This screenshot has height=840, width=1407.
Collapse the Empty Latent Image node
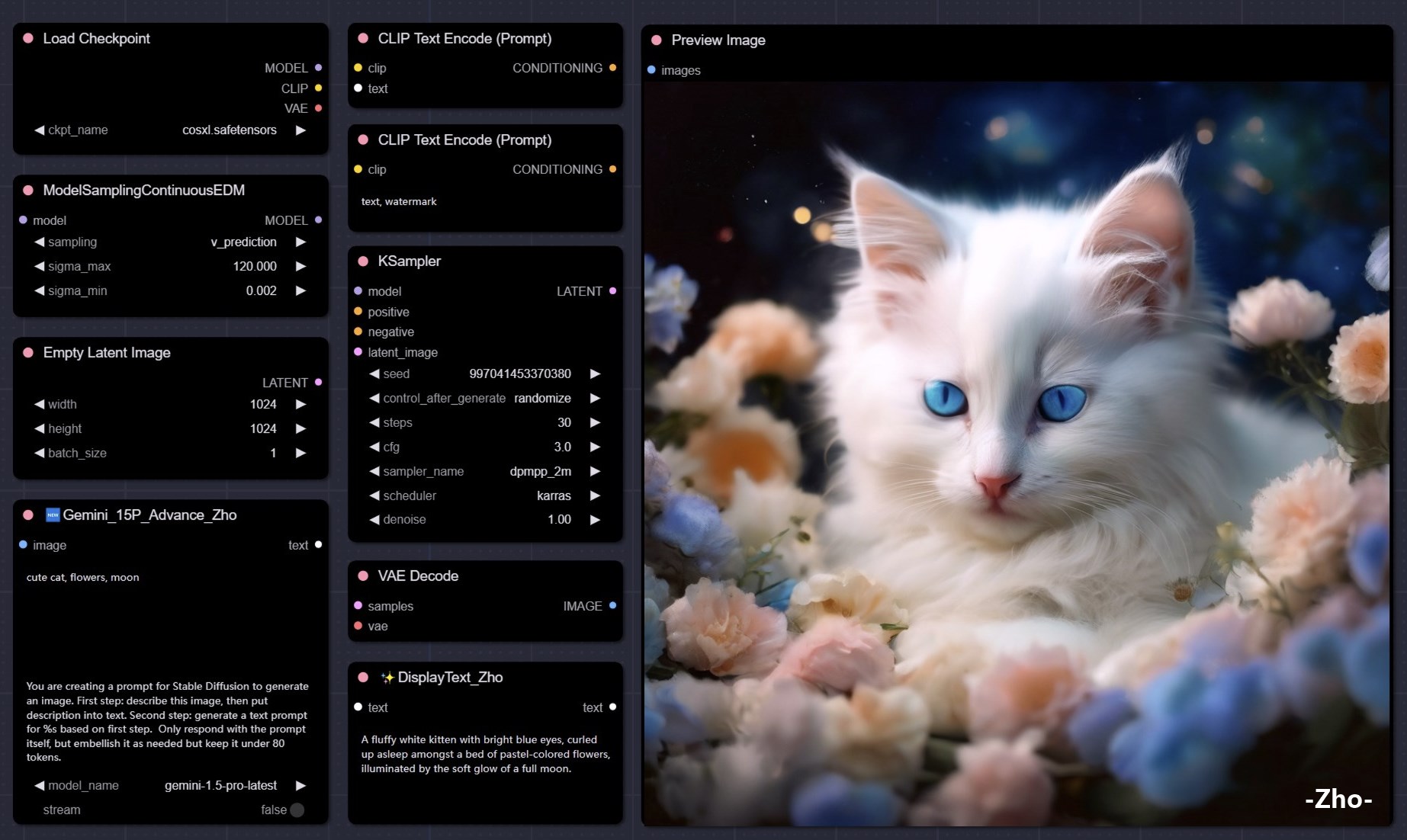28,353
